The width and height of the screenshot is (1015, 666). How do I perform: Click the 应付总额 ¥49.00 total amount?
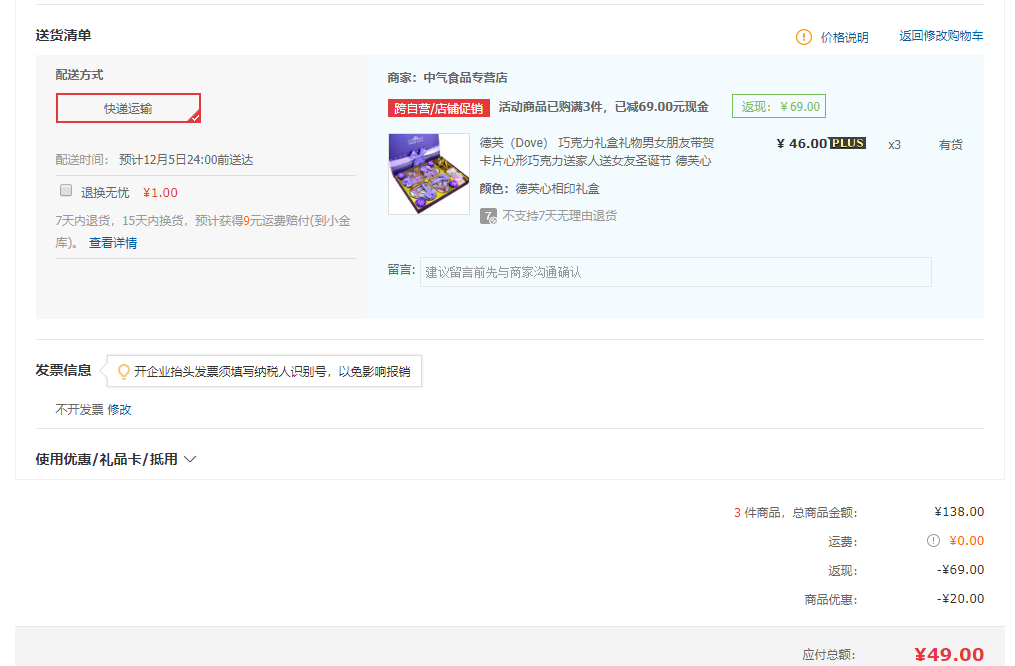949,654
